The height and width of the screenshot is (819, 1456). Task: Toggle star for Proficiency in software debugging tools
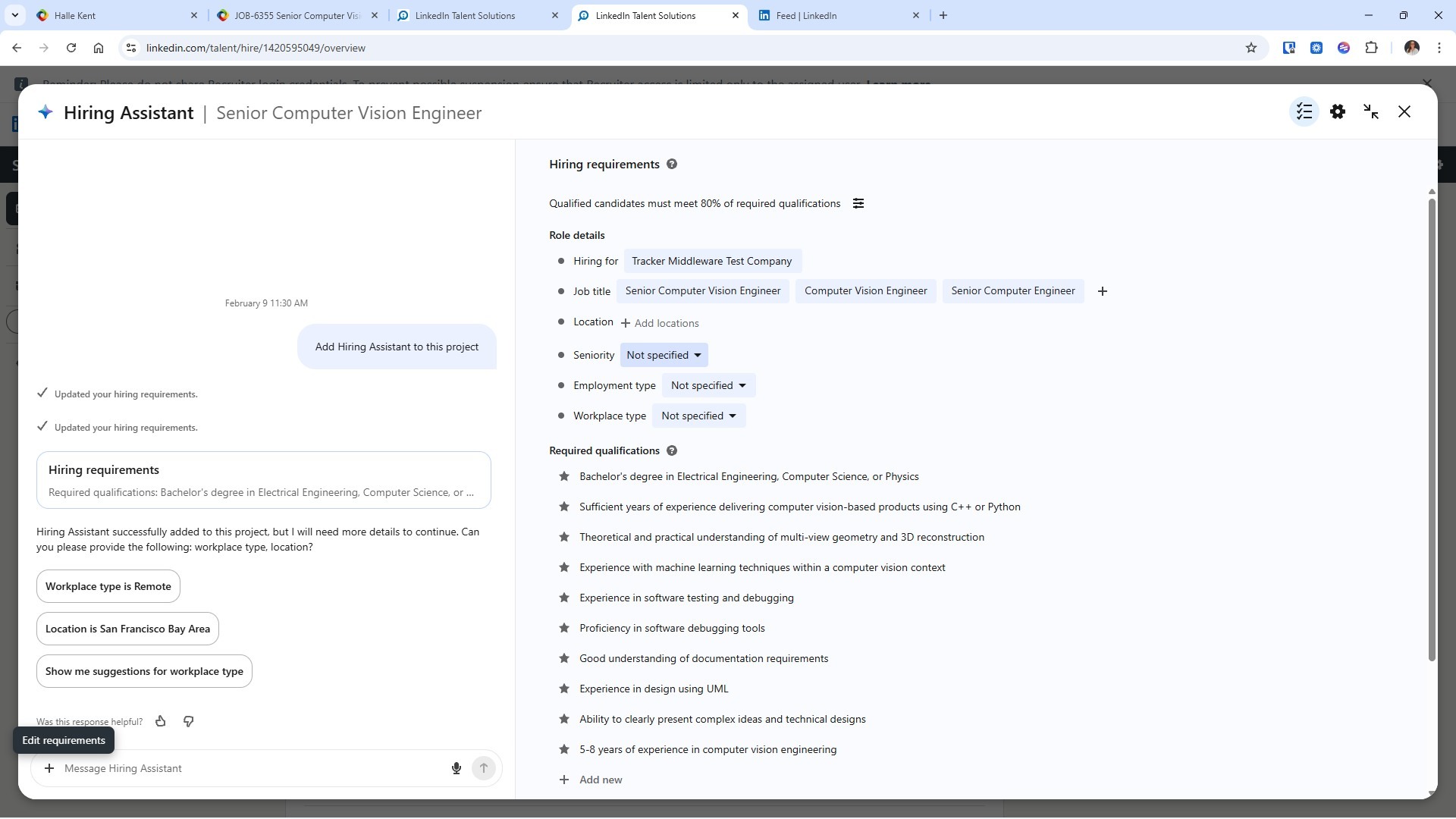[x=564, y=628]
